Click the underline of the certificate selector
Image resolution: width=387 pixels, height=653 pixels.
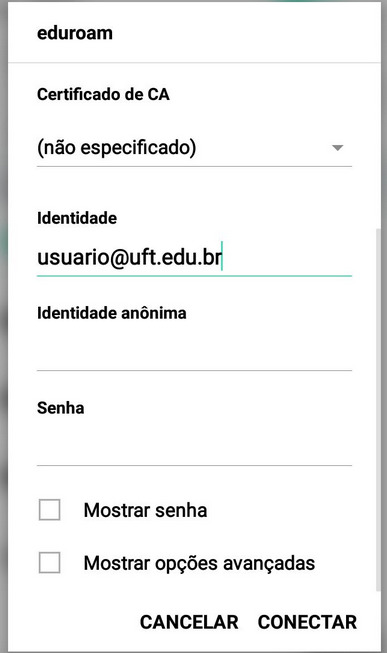pos(194,166)
